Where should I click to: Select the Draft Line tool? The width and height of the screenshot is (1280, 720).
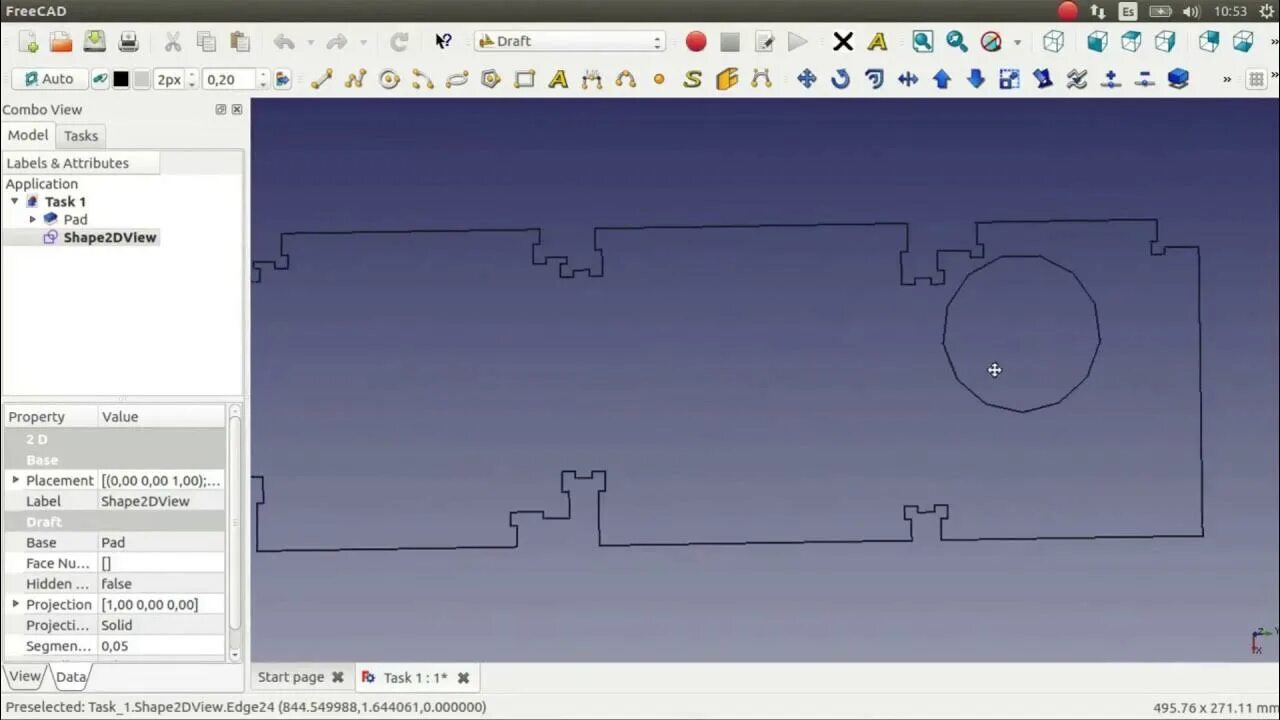(322, 79)
